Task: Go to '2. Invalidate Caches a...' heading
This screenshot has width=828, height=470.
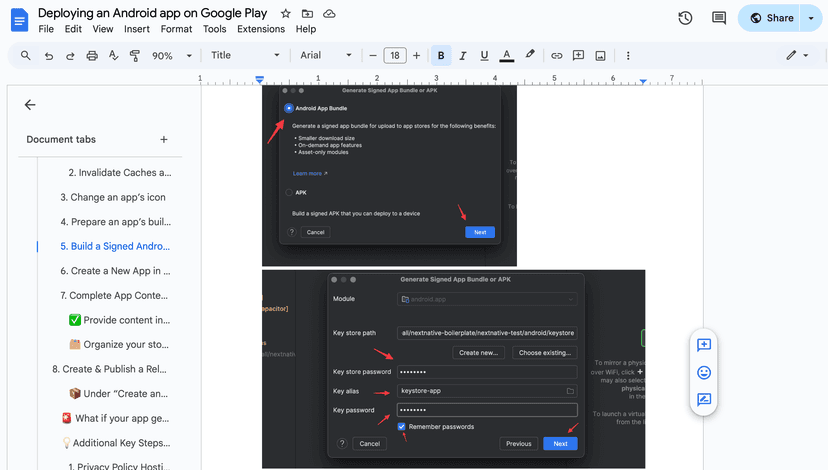Action: pos(120,173)
